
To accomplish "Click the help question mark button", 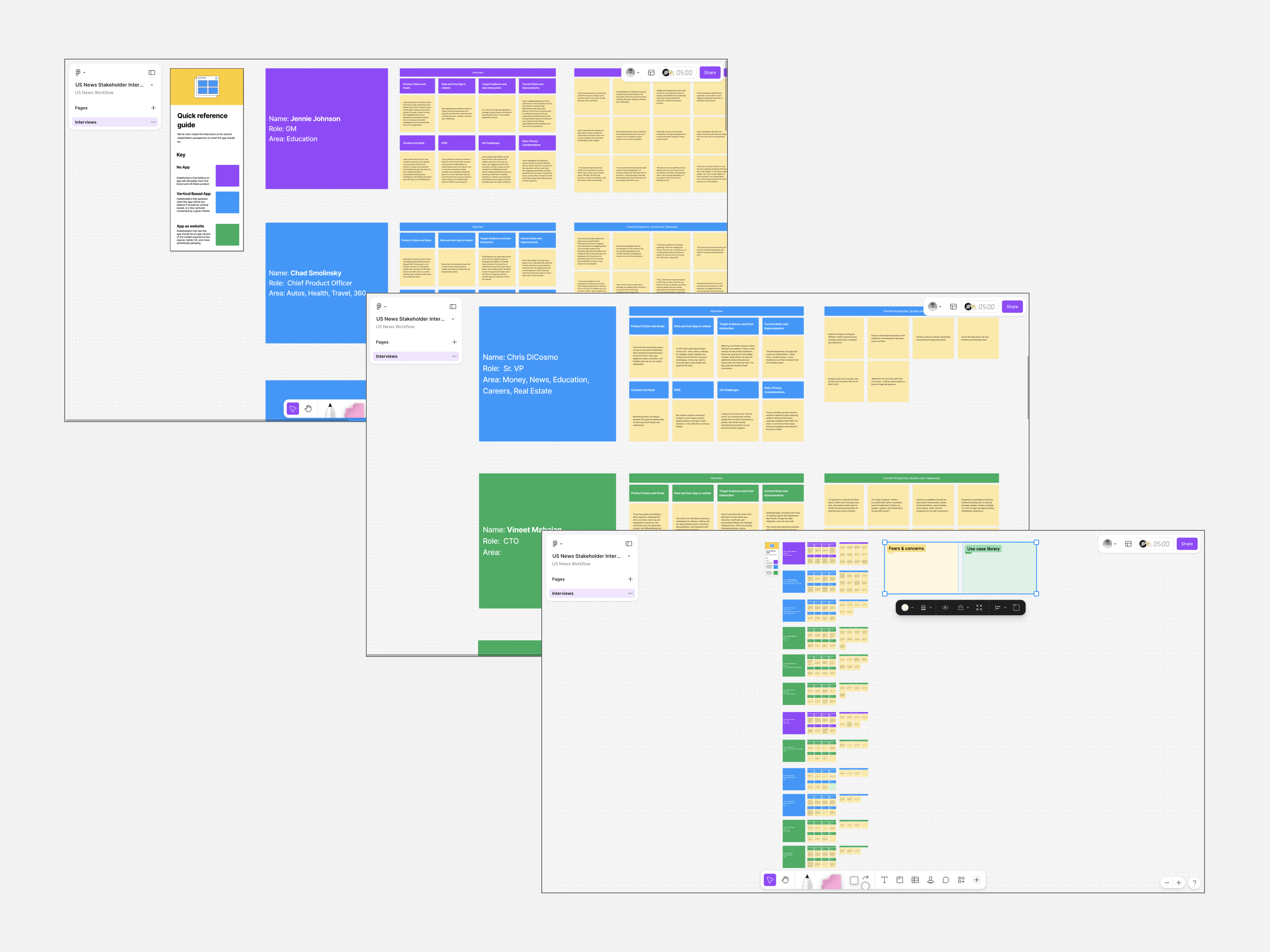I will pyautogui.click(x=1194, y=883).
